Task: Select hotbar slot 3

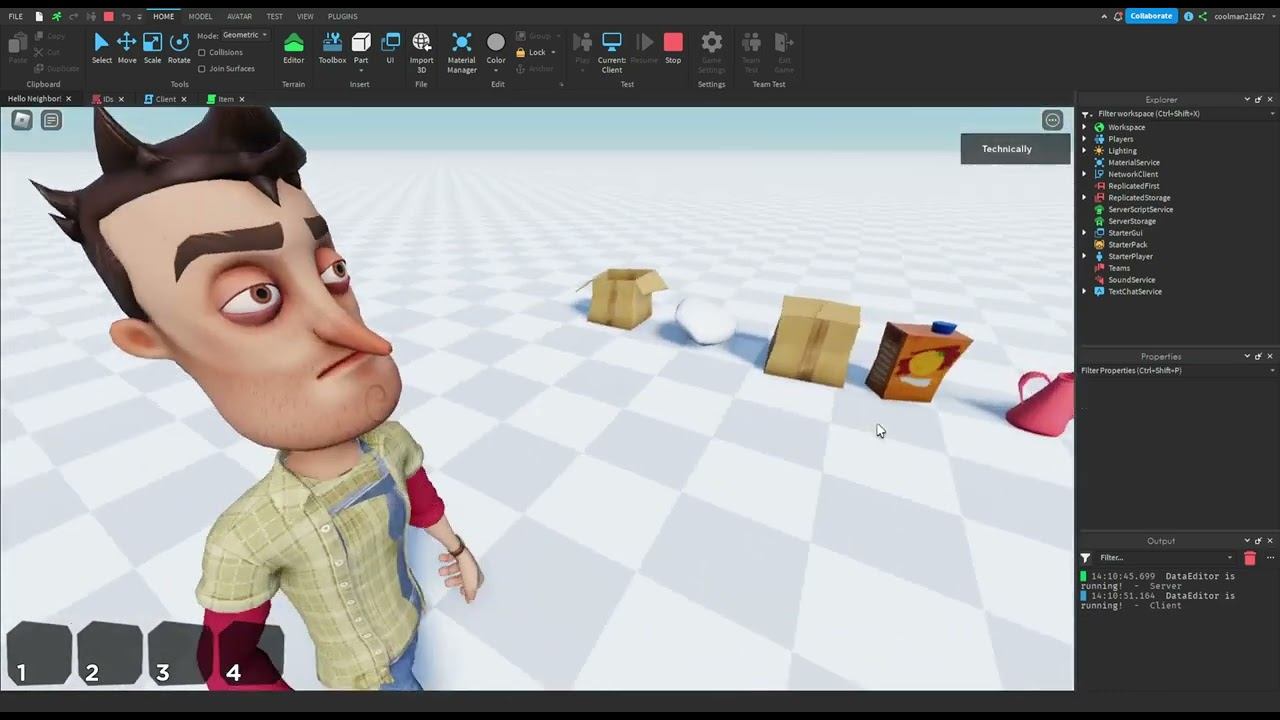Action: 180,655
